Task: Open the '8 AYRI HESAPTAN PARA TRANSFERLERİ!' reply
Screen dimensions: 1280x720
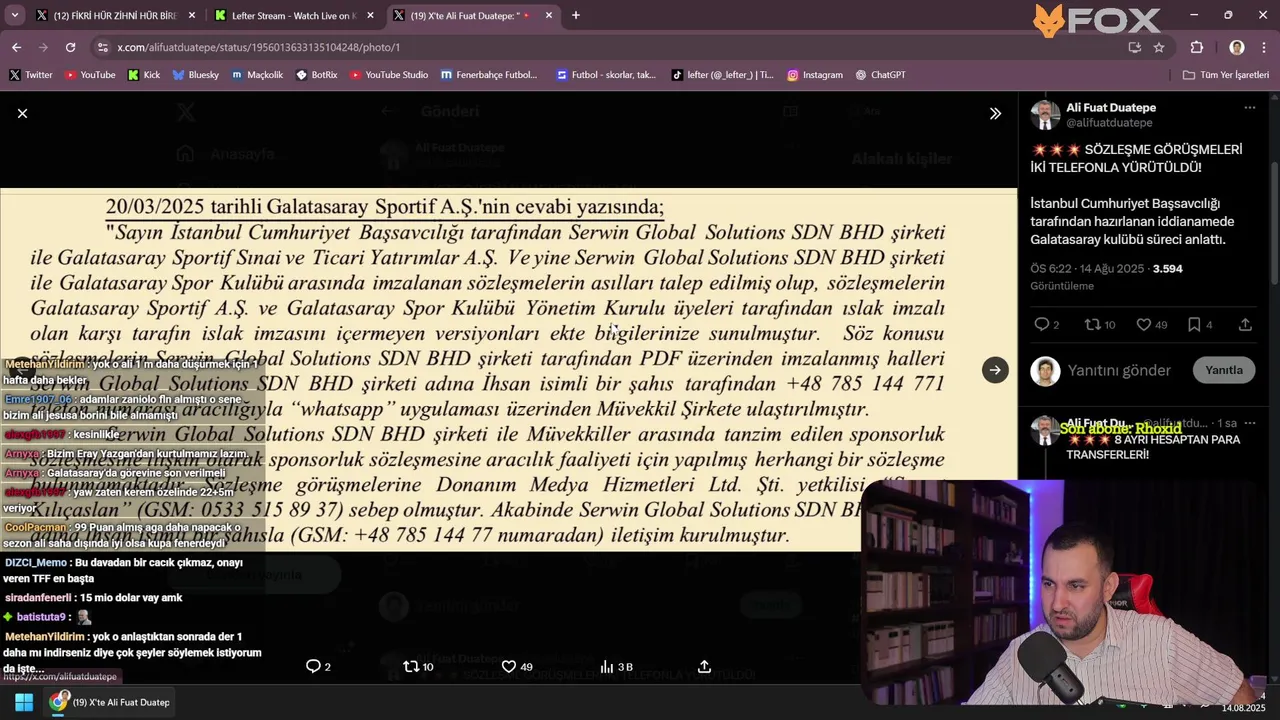Action: click(1153, 447)
